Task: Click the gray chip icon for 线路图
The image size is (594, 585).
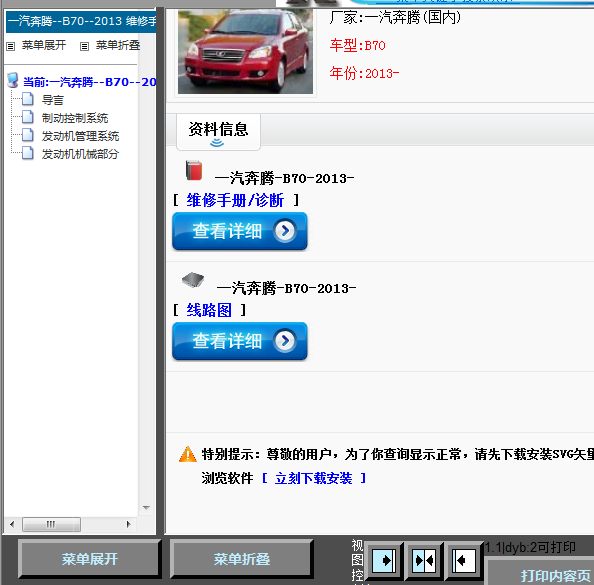Action: point(193,280)
